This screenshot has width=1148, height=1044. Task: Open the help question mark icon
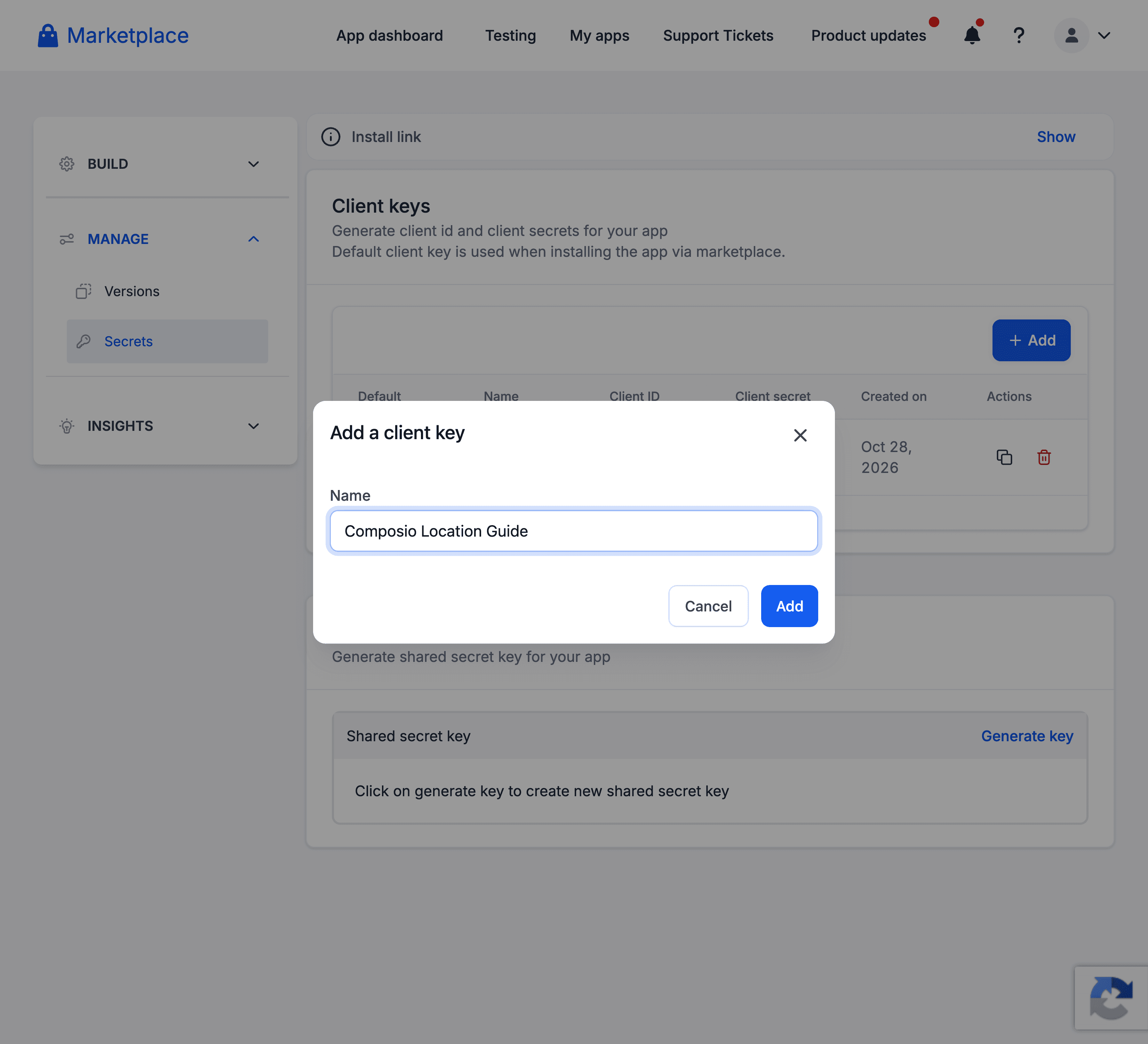point(1019,35)
